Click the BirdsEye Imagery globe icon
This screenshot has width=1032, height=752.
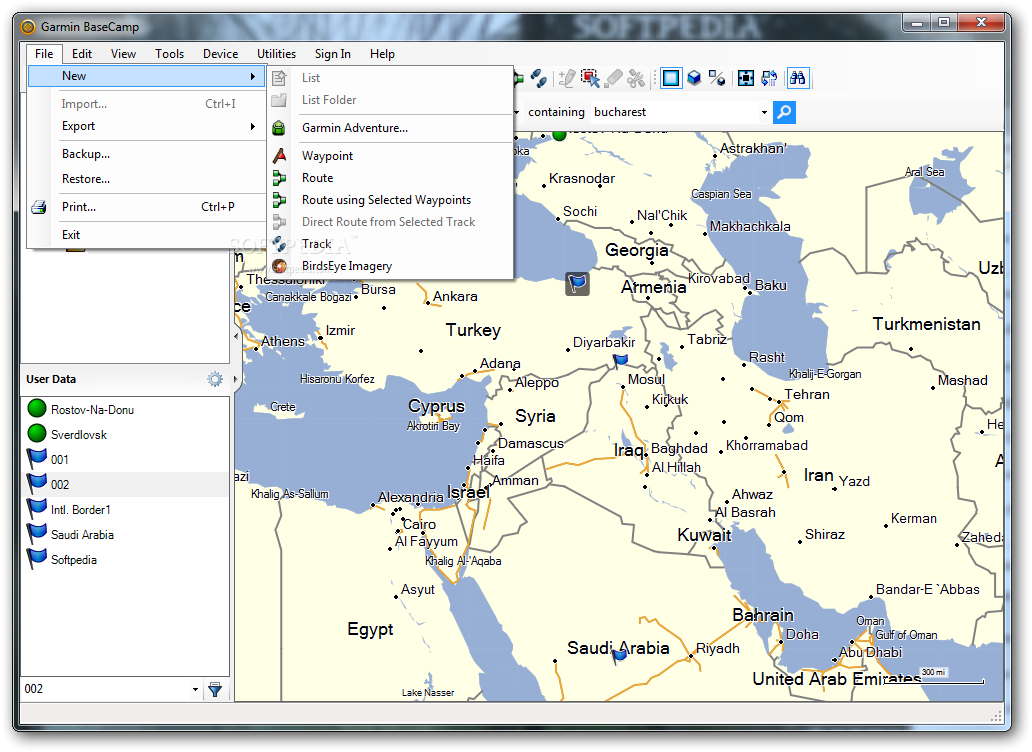[279, 266]
